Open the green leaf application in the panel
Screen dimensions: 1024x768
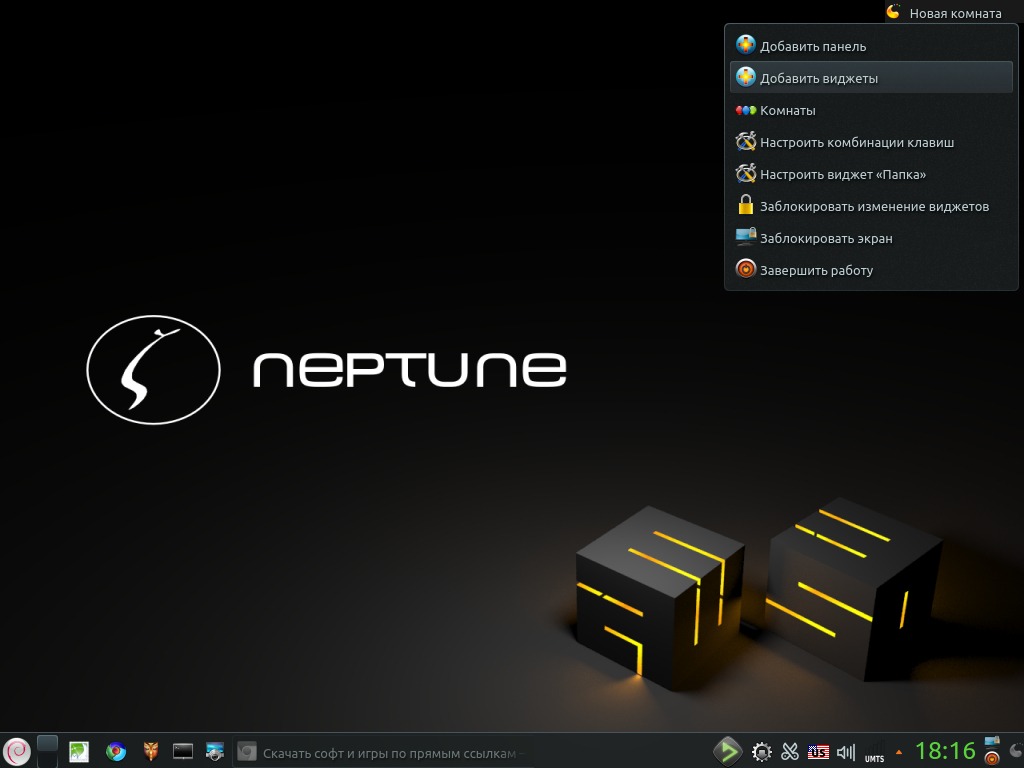(x=79, y=752)
